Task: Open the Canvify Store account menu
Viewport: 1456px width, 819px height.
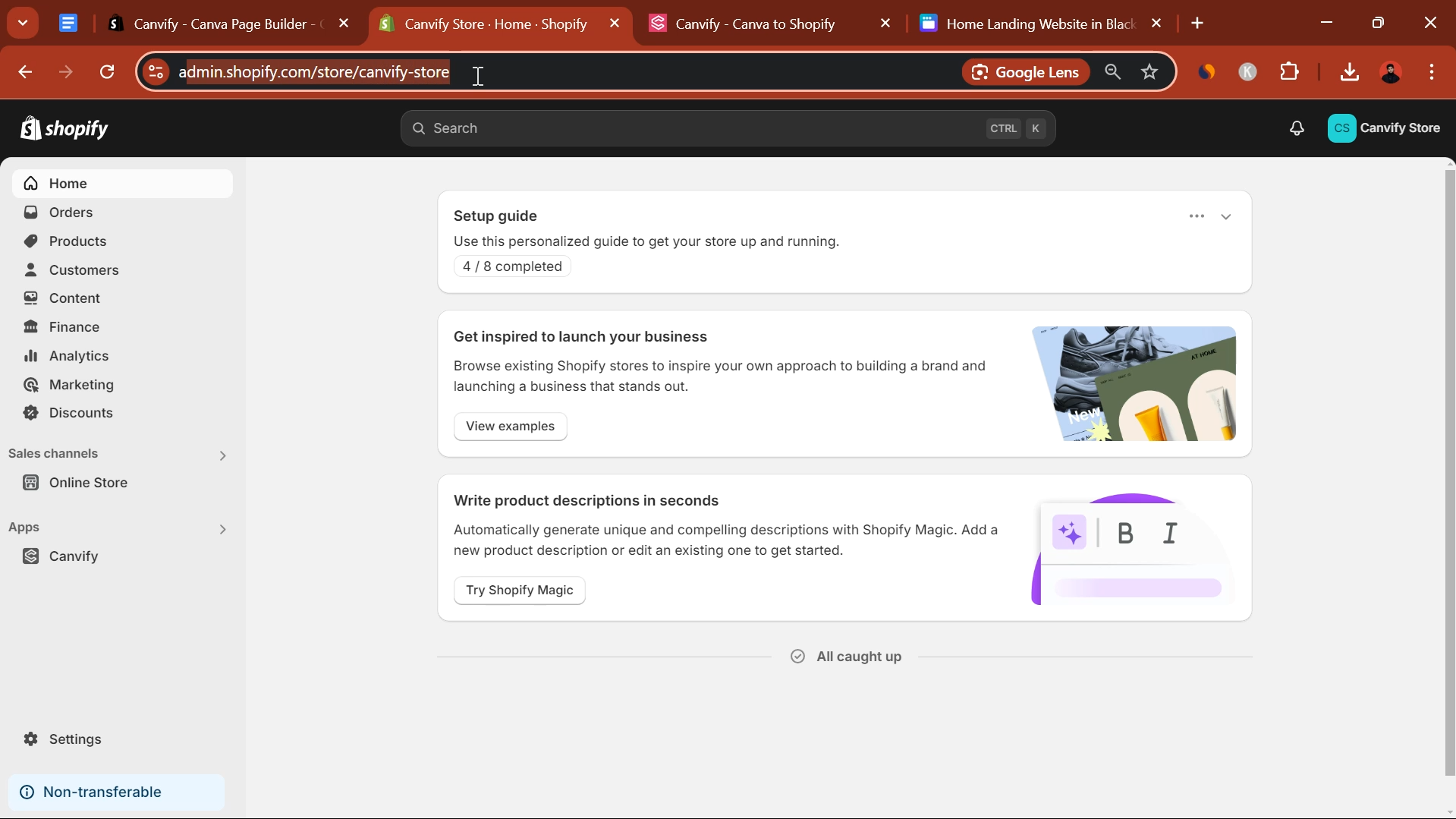Action: pyautogui.click(x=1384, y=128)
